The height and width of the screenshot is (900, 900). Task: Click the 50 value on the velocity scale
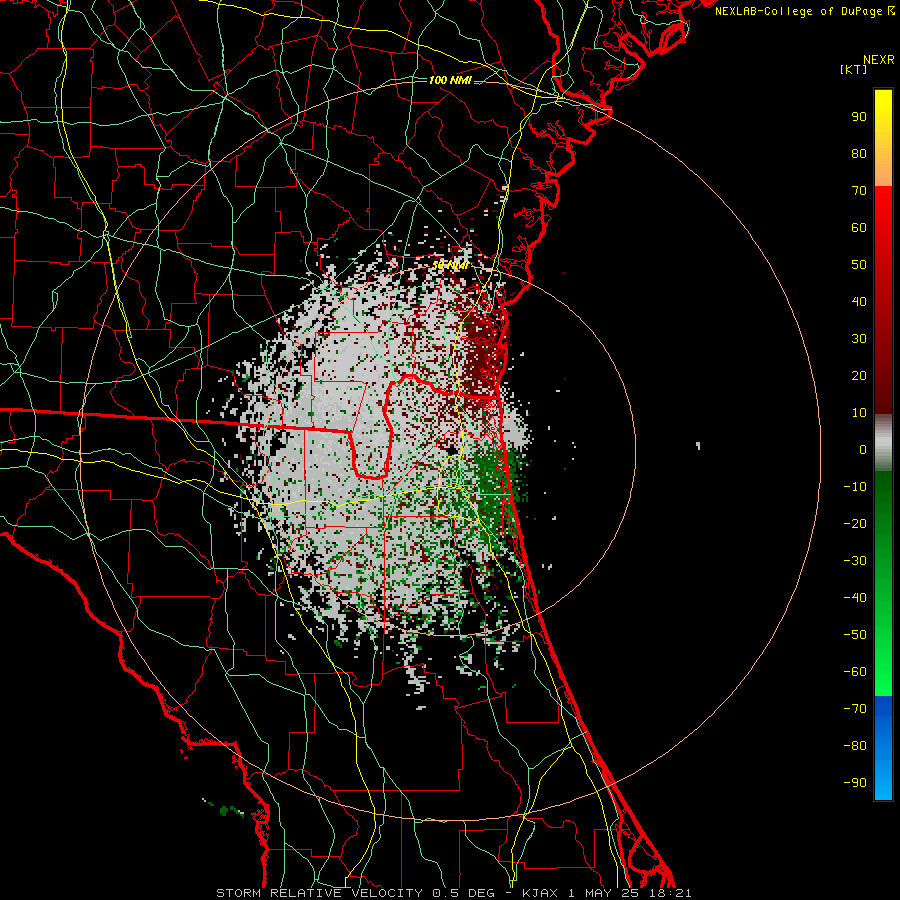click(859, 265)
